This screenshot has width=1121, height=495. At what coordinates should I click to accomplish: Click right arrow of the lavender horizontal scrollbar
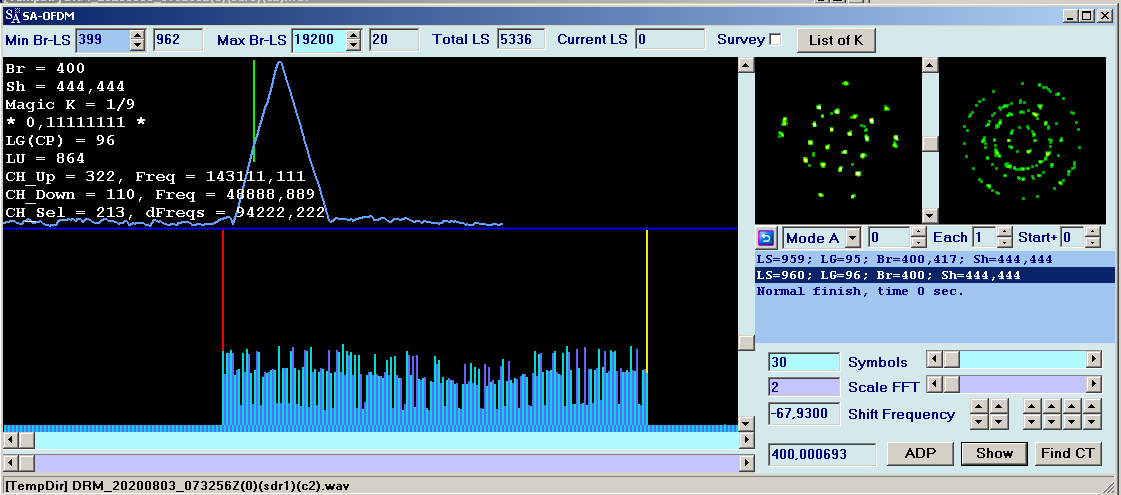tap(746, 463)
